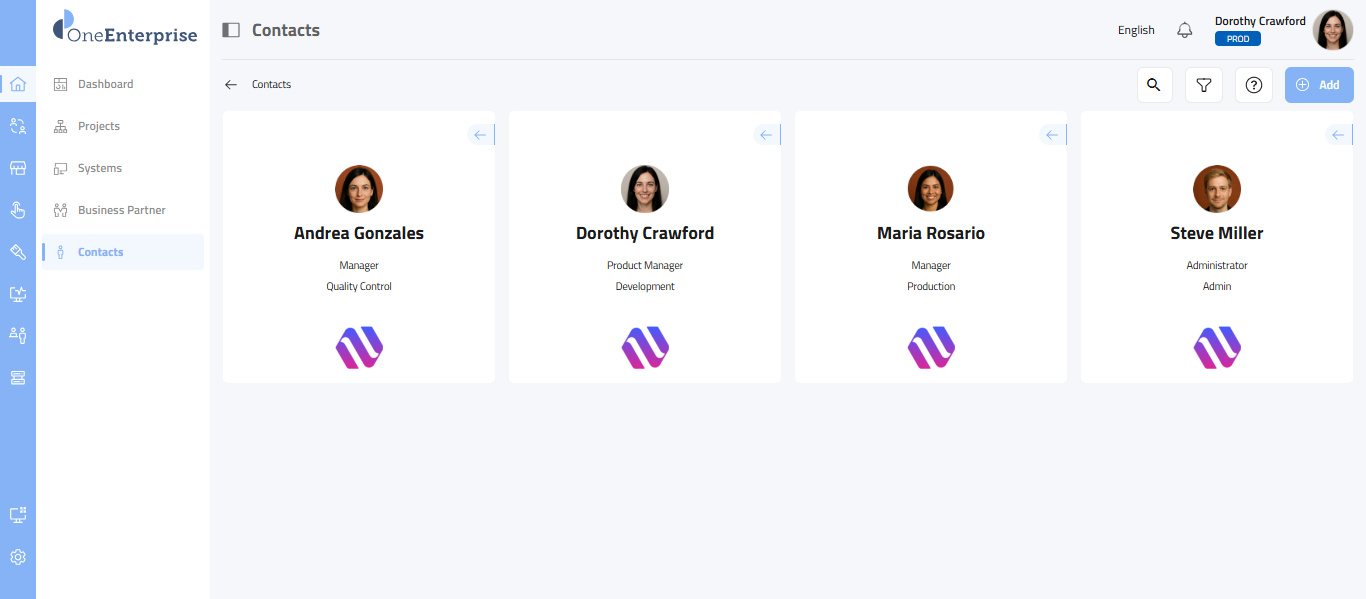Select Projects in the sidebar
The image size is (1366, 599).
click(98, 126)
